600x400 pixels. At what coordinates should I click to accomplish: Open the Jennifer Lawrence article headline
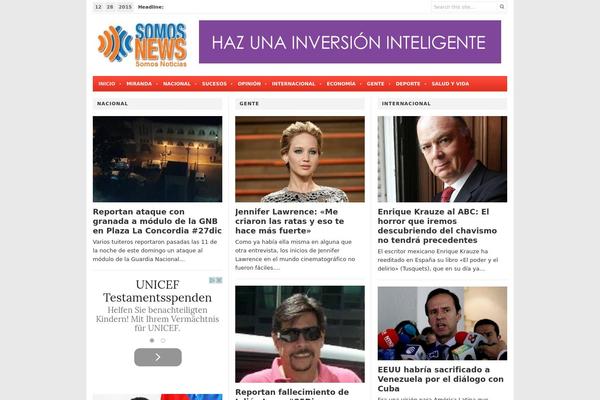[x=290, y=221]
